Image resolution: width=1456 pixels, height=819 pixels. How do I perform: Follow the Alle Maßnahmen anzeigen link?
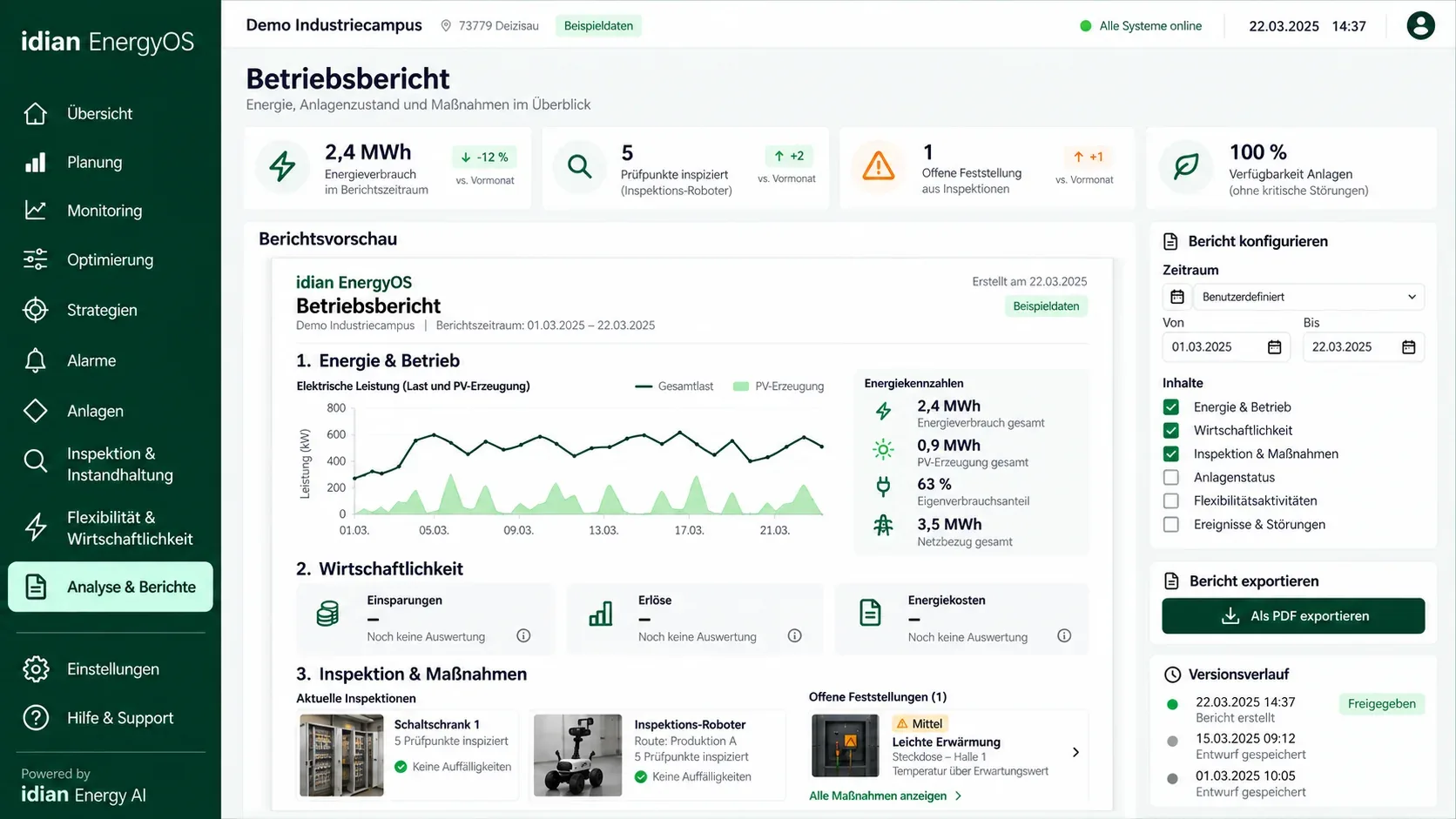pyautogui.click(x=885, y=796)
